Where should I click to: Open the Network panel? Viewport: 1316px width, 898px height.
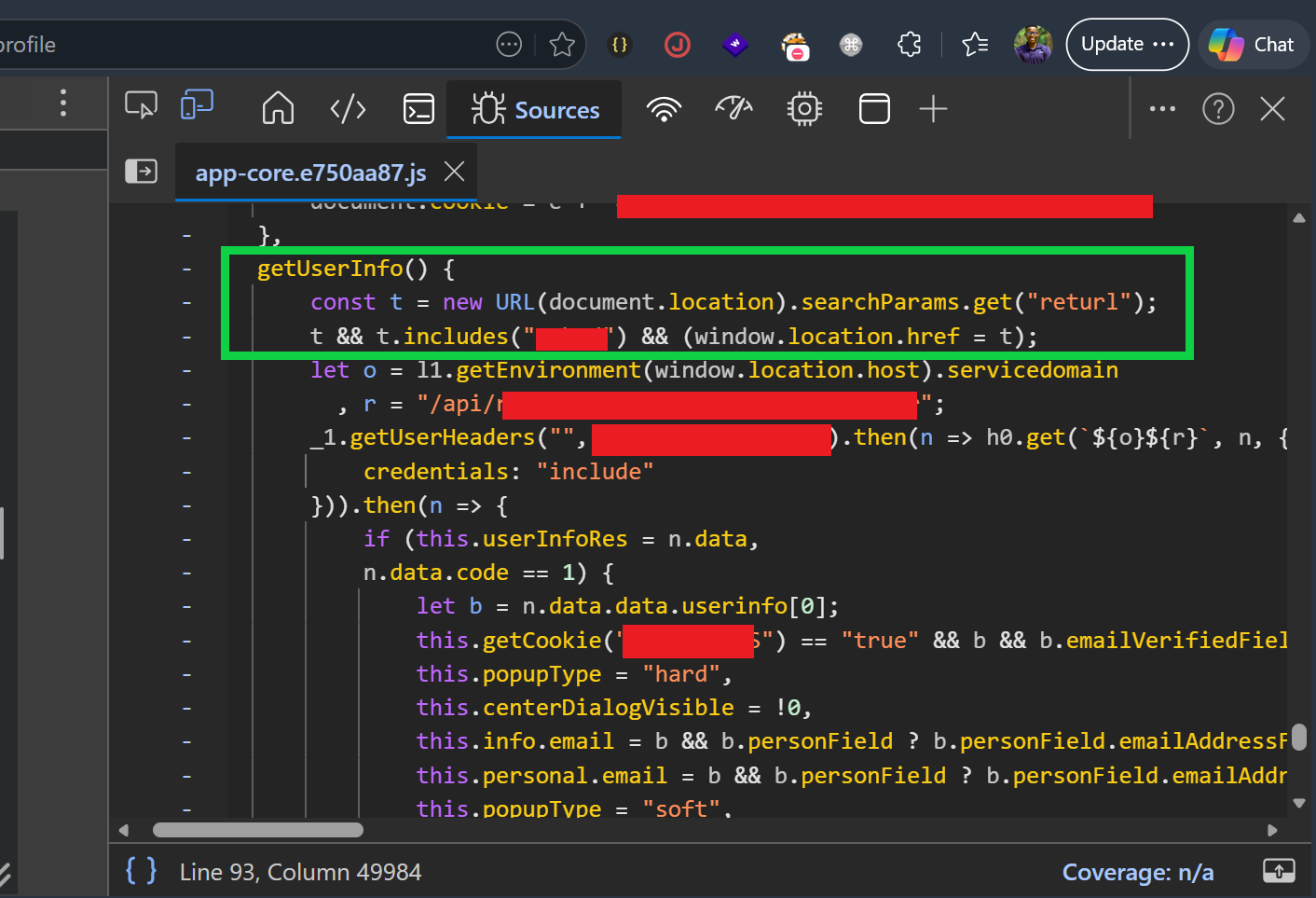[x=664, y=109]
